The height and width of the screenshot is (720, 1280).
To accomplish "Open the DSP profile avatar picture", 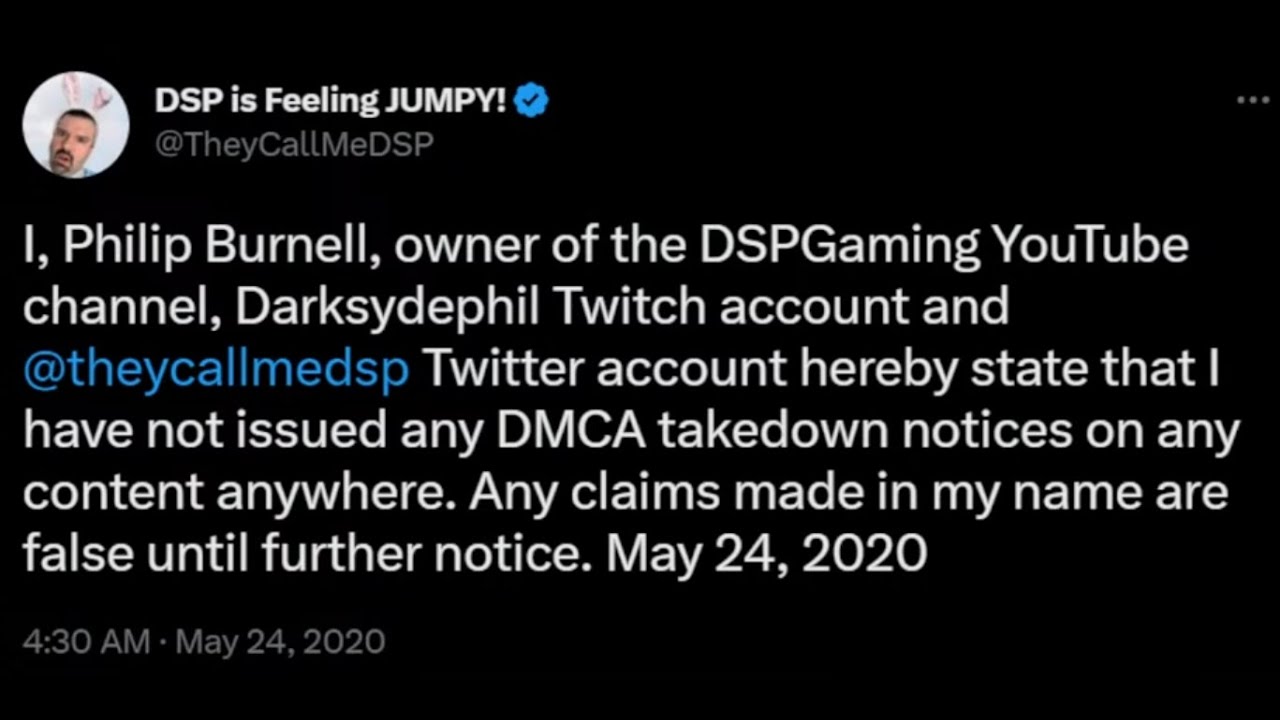I will pos(76,125).
